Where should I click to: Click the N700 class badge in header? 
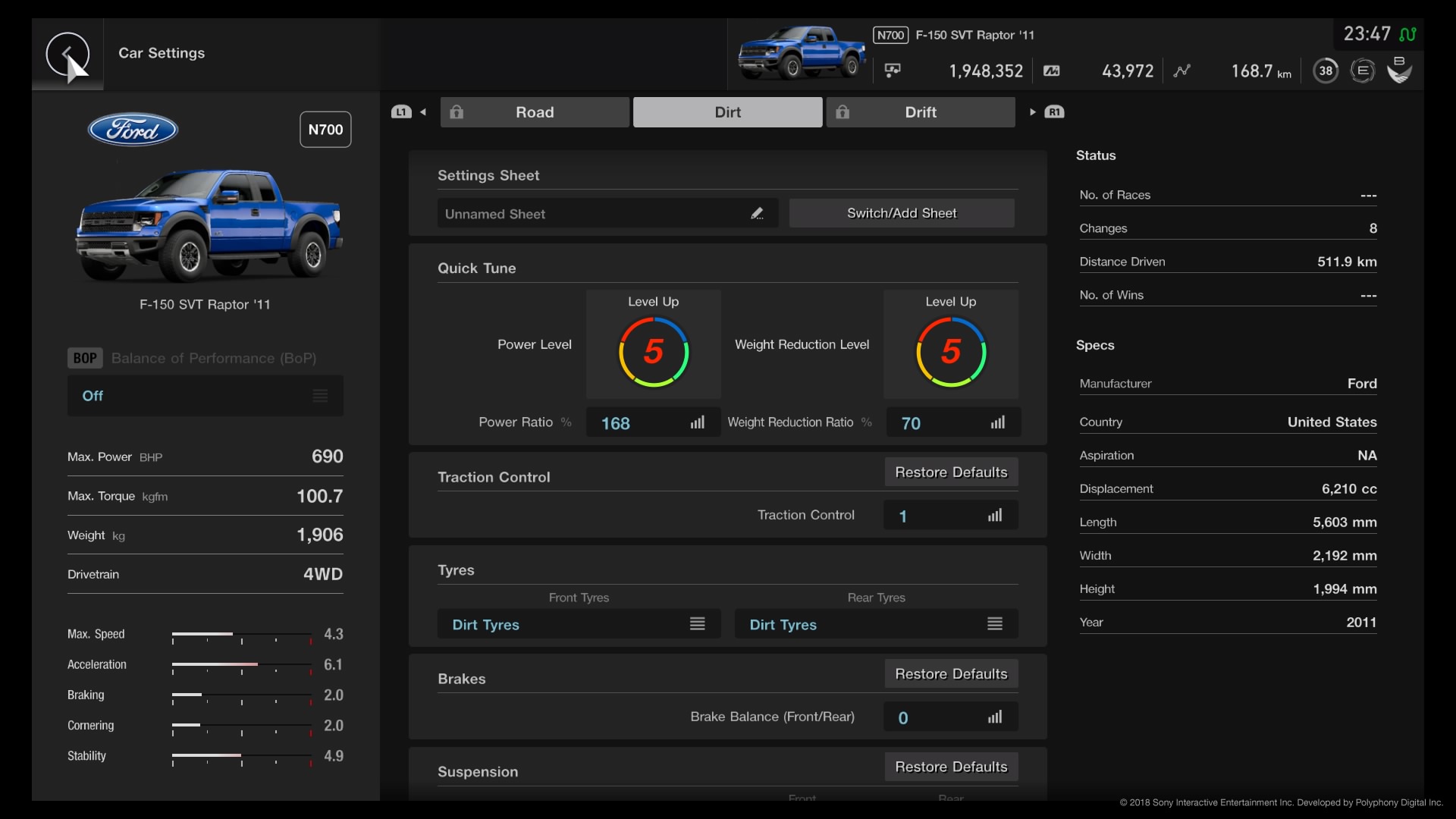[x=890, y=35]
